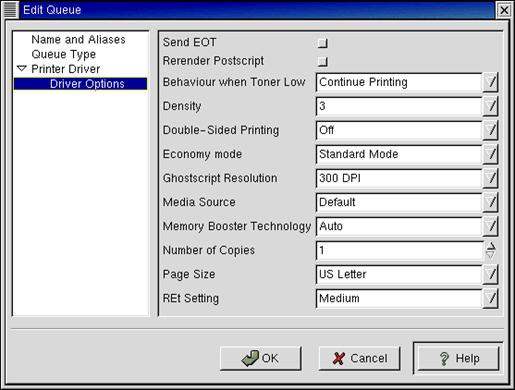Select Driver Options in the tree

(x=80, y=84)
